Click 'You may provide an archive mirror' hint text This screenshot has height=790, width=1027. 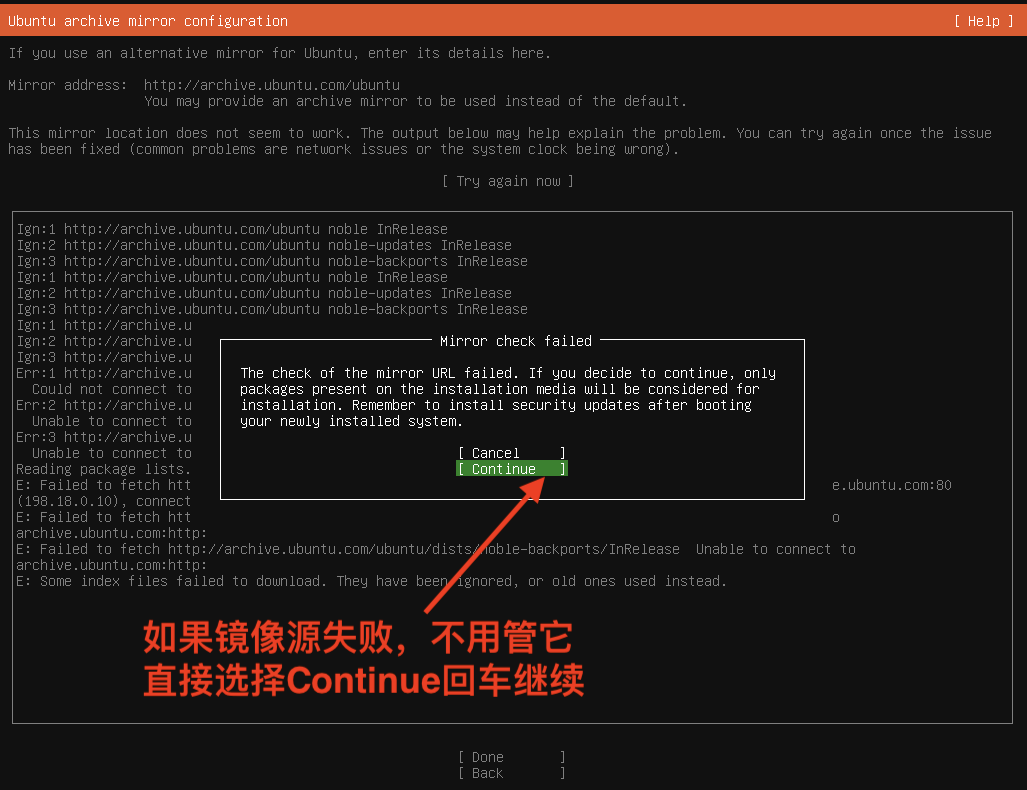(x=415, y=101)
